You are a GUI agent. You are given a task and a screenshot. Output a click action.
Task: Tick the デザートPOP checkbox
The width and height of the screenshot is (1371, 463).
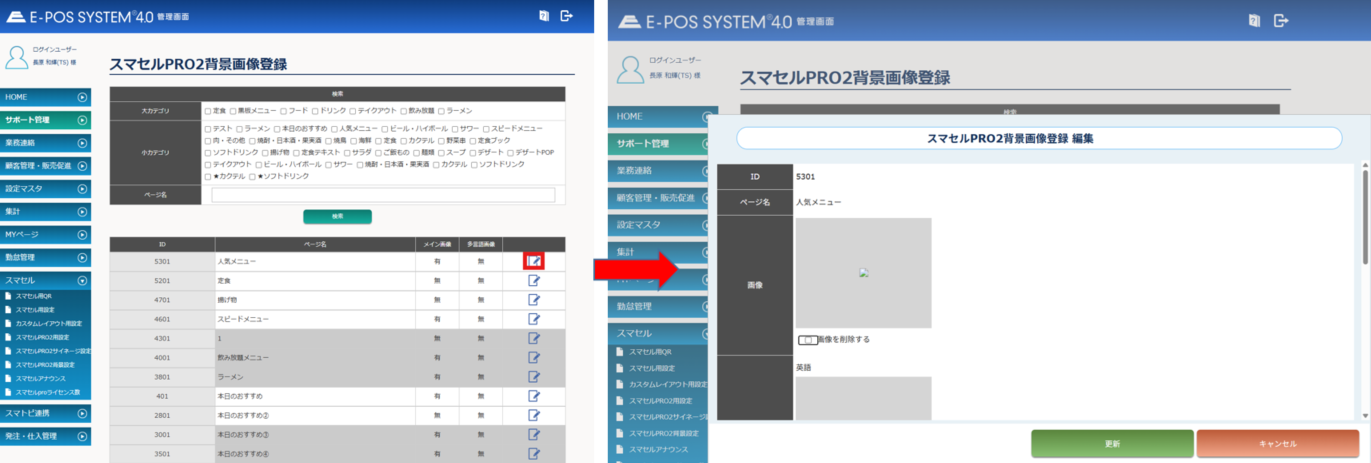[510, 153]
